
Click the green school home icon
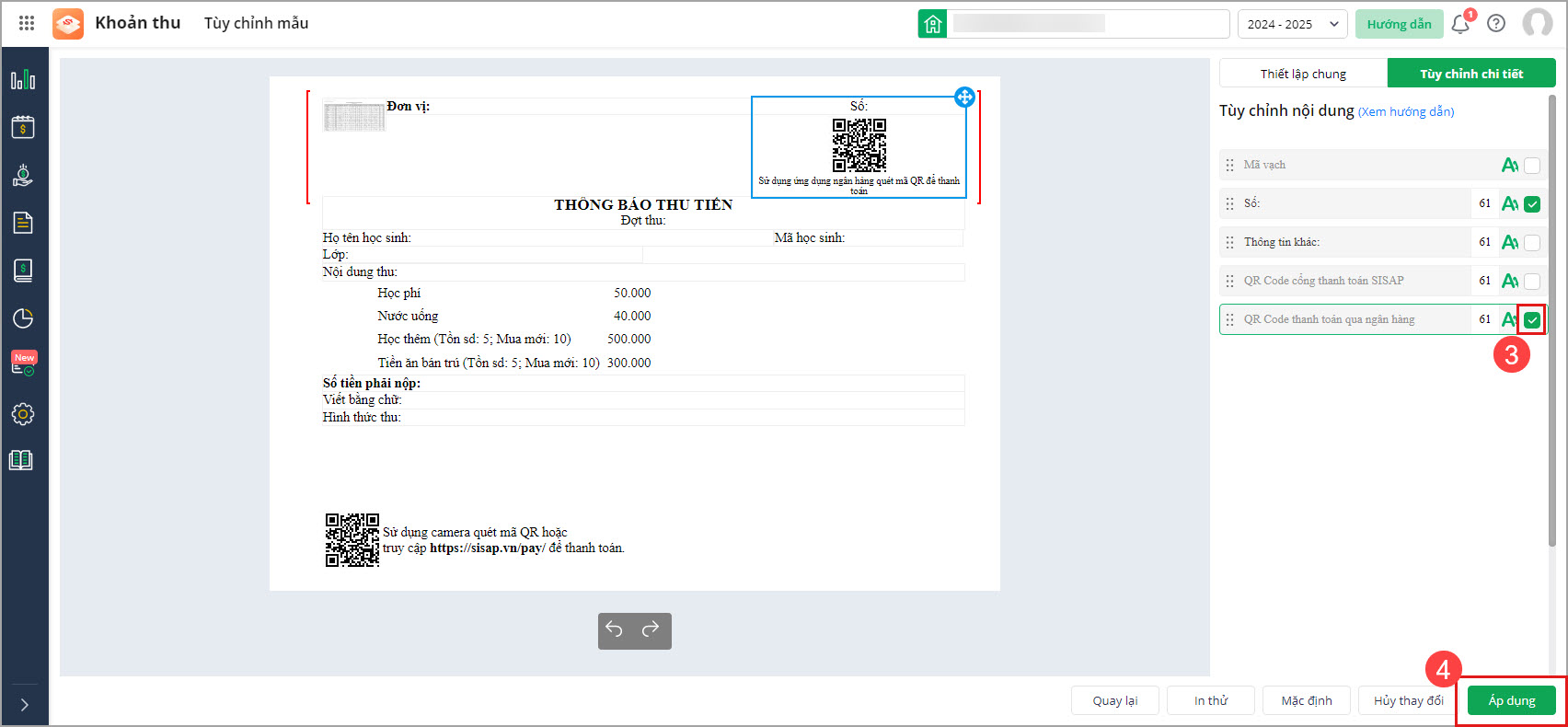932,24
